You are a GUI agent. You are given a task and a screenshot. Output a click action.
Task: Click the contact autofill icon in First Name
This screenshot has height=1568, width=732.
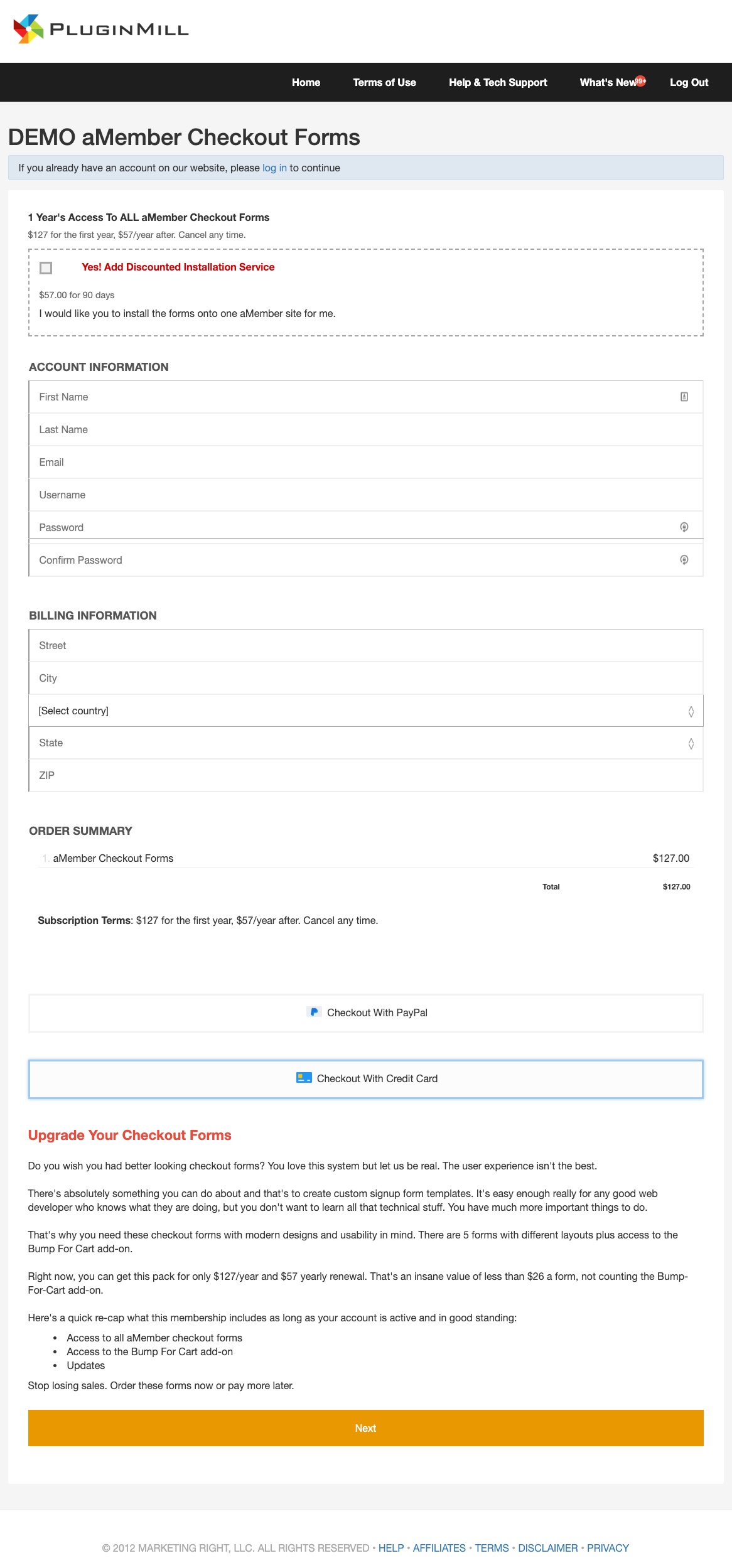(x=684, y=397)
